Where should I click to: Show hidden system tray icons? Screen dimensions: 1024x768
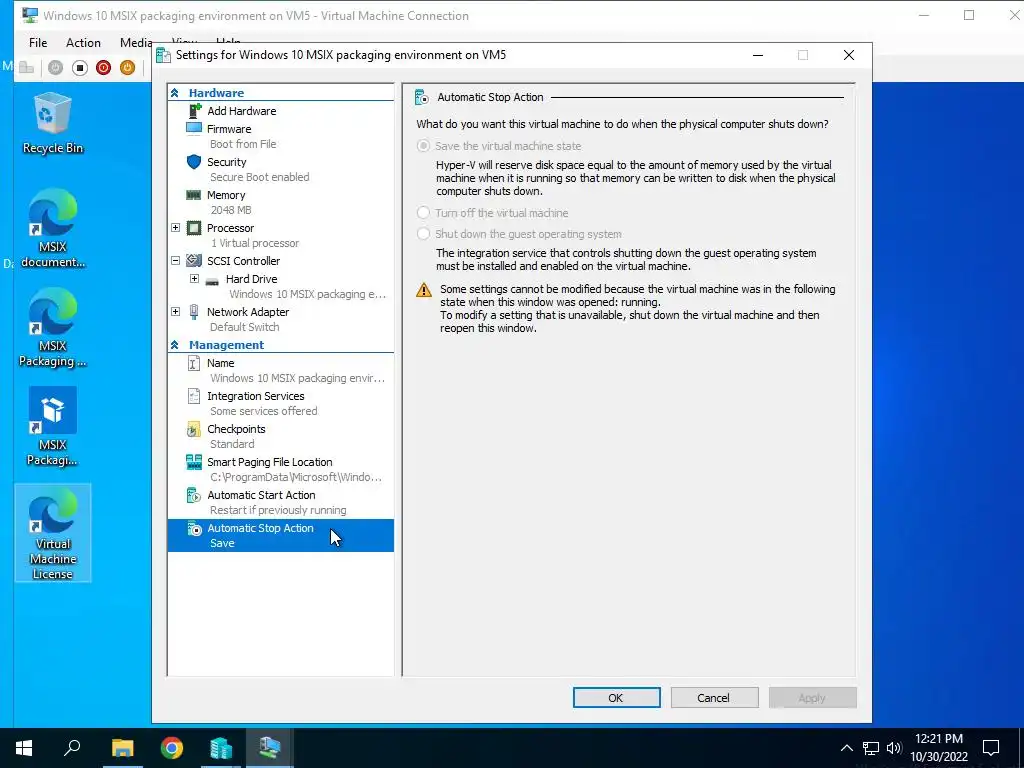(846, 748)
